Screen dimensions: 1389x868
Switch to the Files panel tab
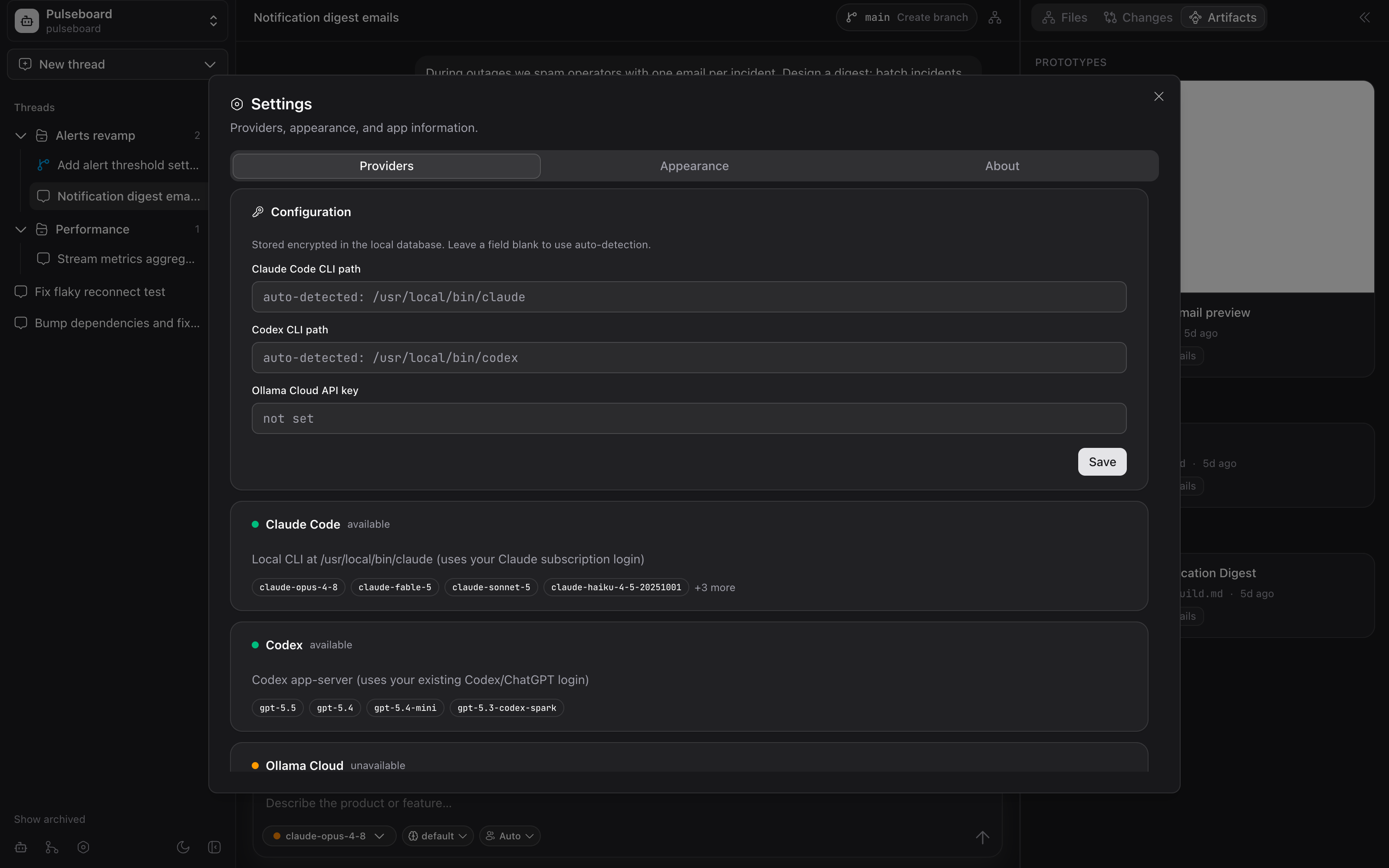click(1065, 18)
